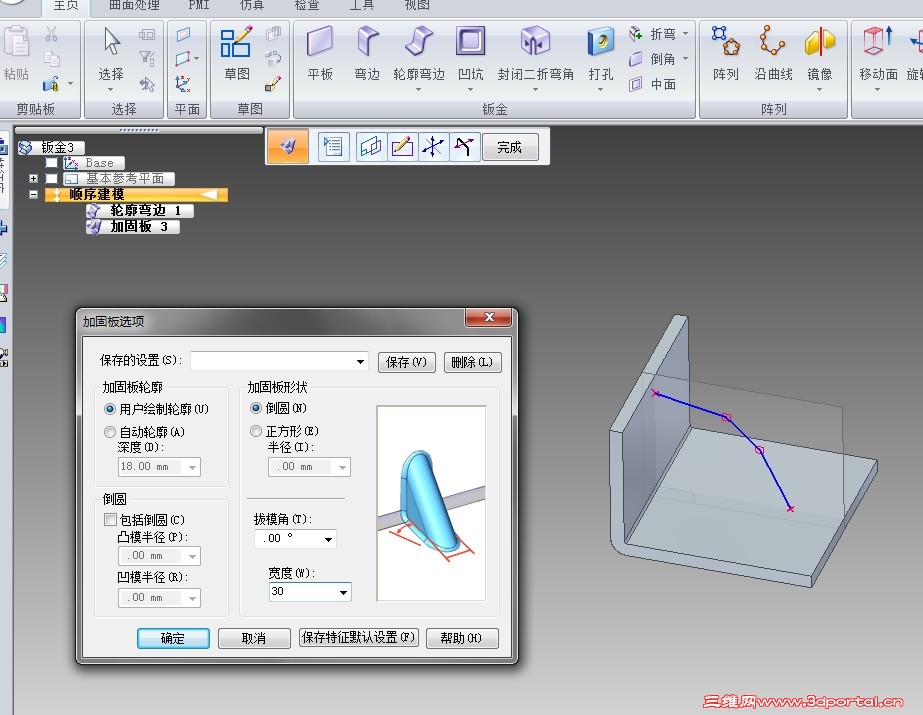Screen dimensions: 923x715
Task: Toggle the Base visibility checkbox
Action: (x=52, y=162)
